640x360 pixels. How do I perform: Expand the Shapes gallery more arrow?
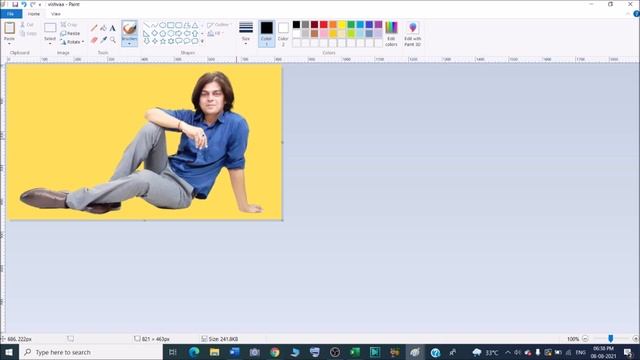coord(202,41)
